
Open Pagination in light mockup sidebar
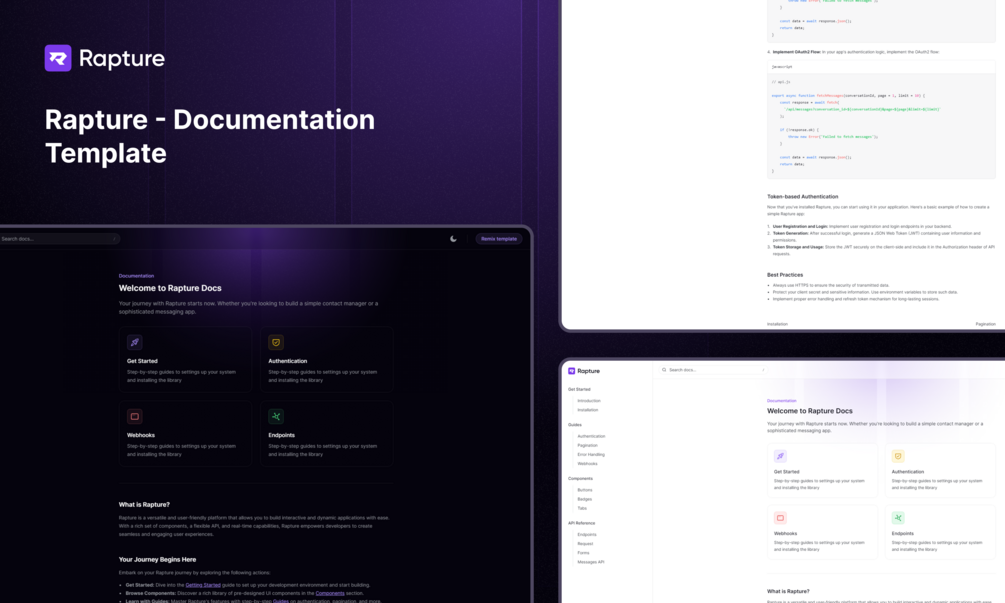pyautogui.click(x=587, y=445)
